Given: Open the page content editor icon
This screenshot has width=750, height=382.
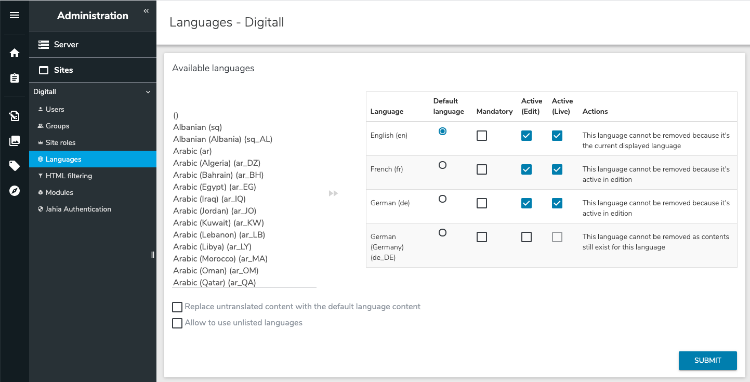Looking at the screenshot, I should coord(14,116).
